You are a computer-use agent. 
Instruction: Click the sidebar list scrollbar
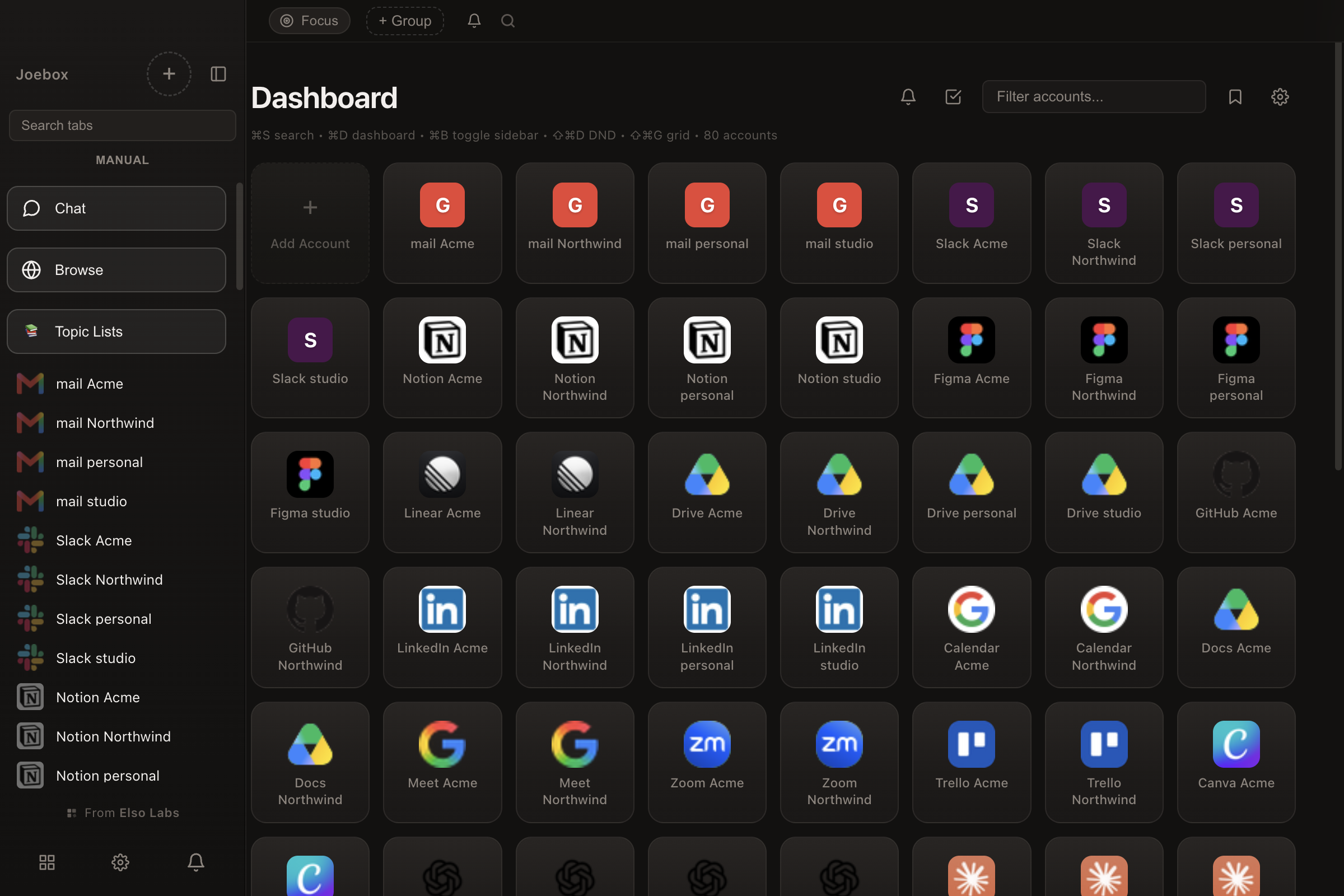tap(240, 236)
